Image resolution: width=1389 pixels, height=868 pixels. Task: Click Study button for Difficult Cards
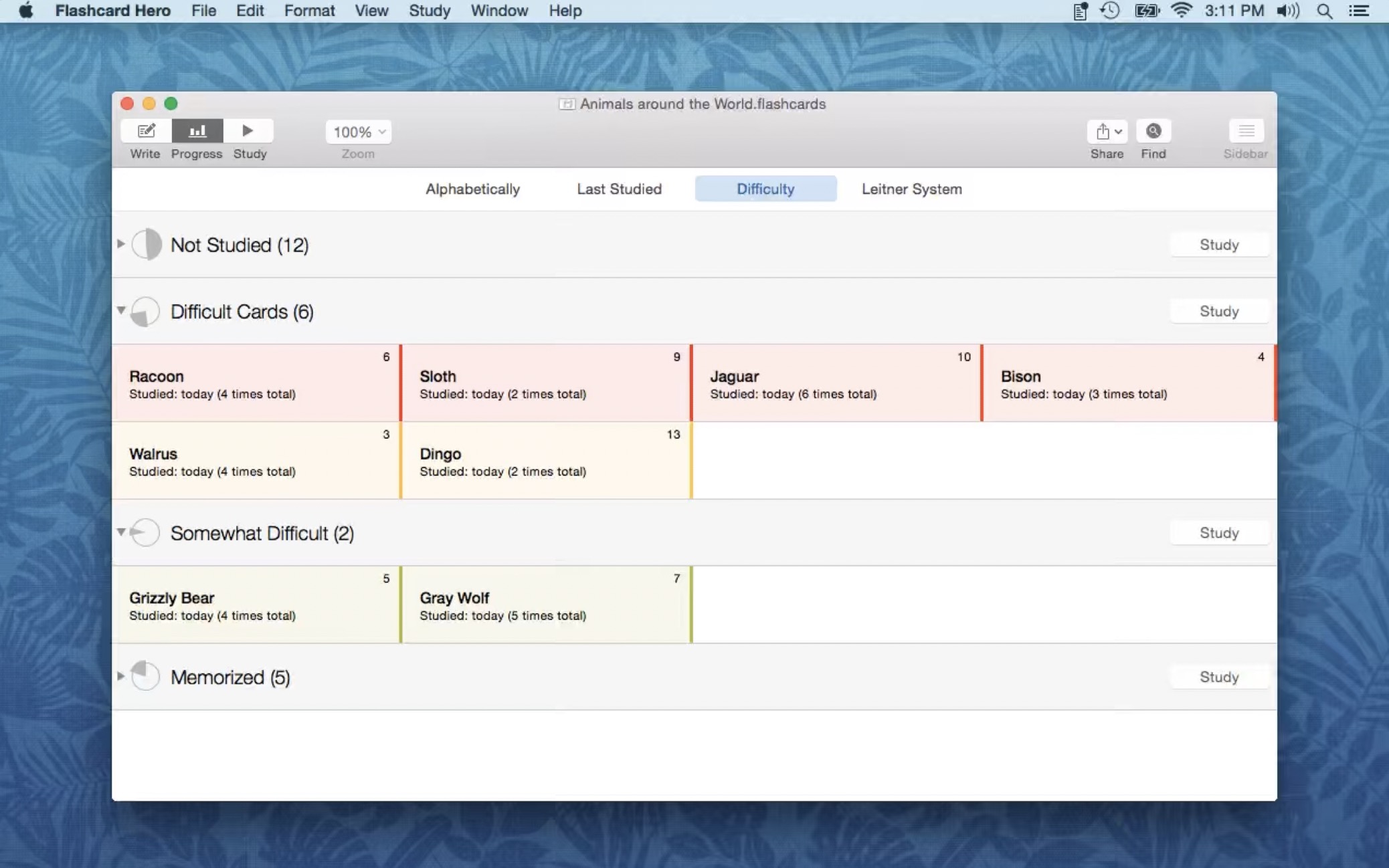click(x=1218, y=312)
